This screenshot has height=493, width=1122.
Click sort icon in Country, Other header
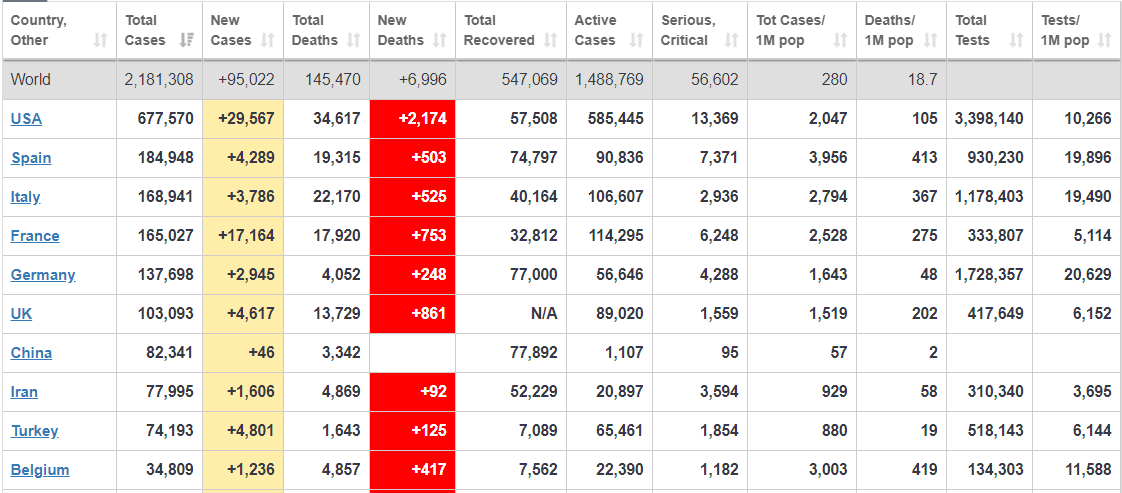[x=100, y=41]
